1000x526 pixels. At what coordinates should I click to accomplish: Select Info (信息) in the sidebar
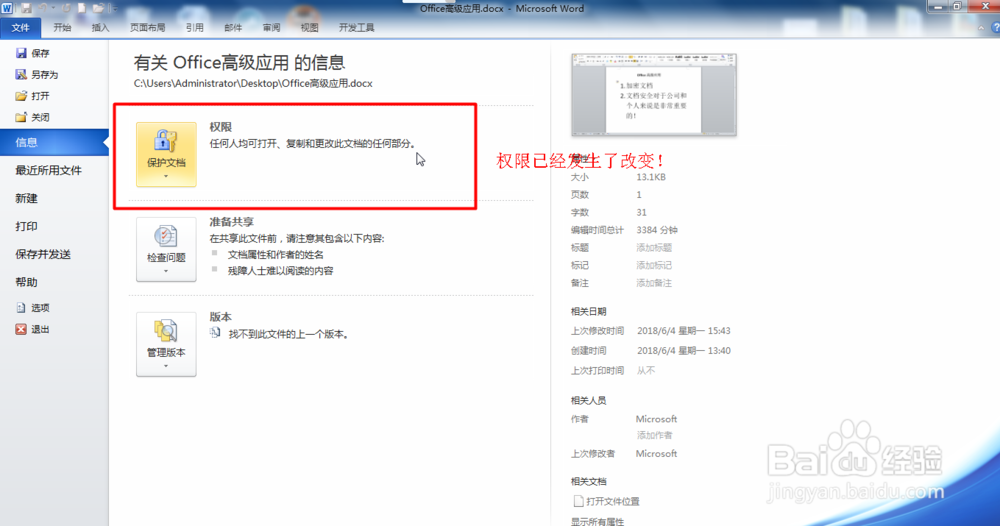(54, 142)
